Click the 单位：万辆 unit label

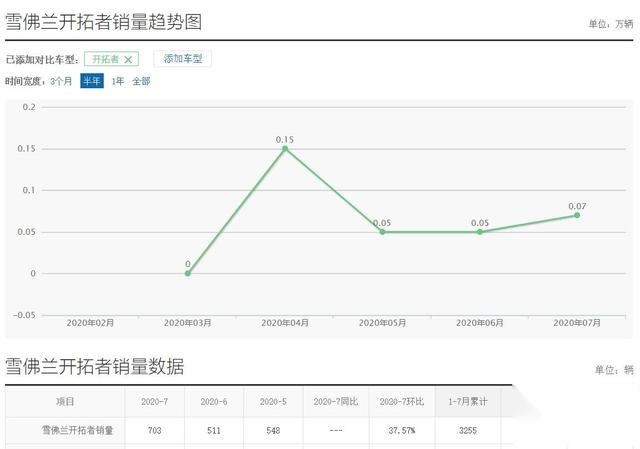coord(611,24)
